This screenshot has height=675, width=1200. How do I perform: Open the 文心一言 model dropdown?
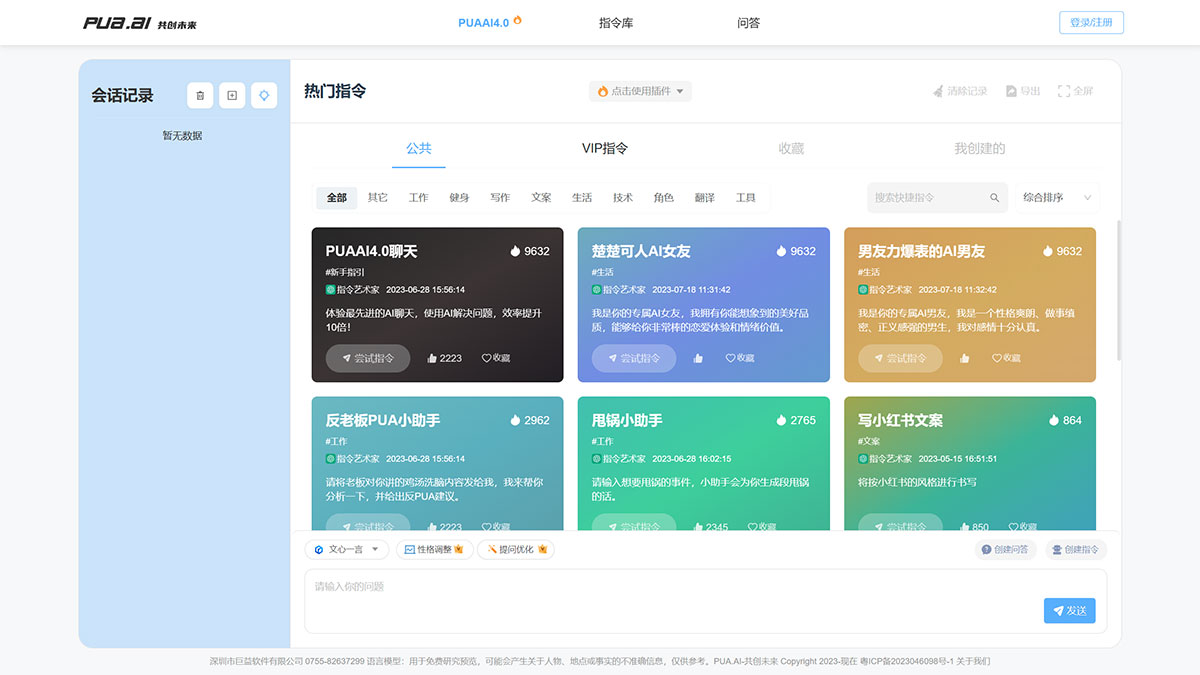[x=347, y=549]
